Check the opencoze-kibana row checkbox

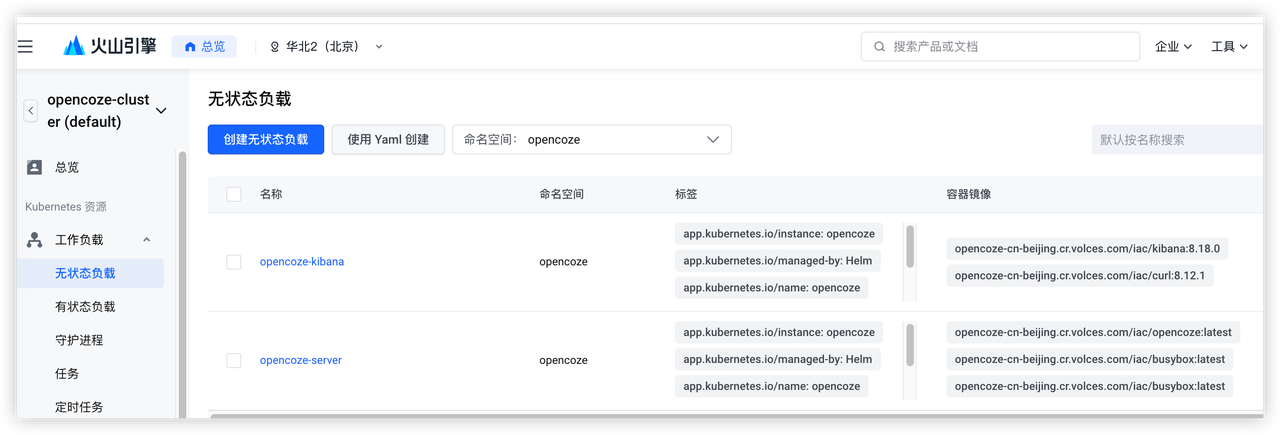234,262
